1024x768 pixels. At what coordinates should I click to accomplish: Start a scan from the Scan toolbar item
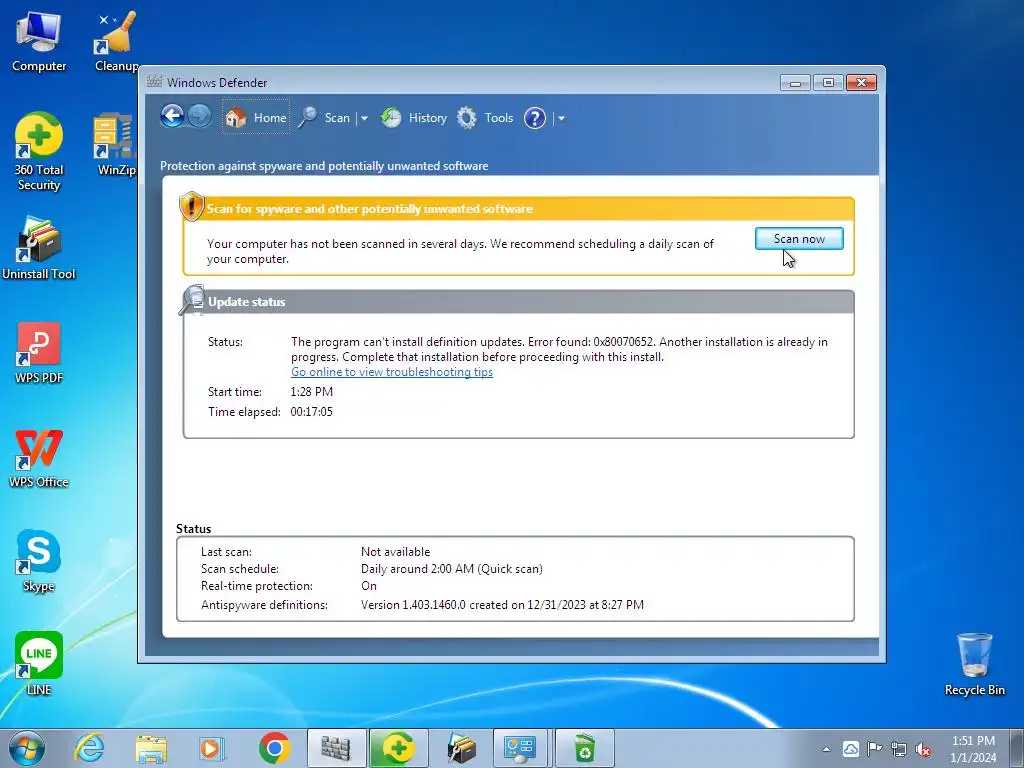[x=325, y=118]
